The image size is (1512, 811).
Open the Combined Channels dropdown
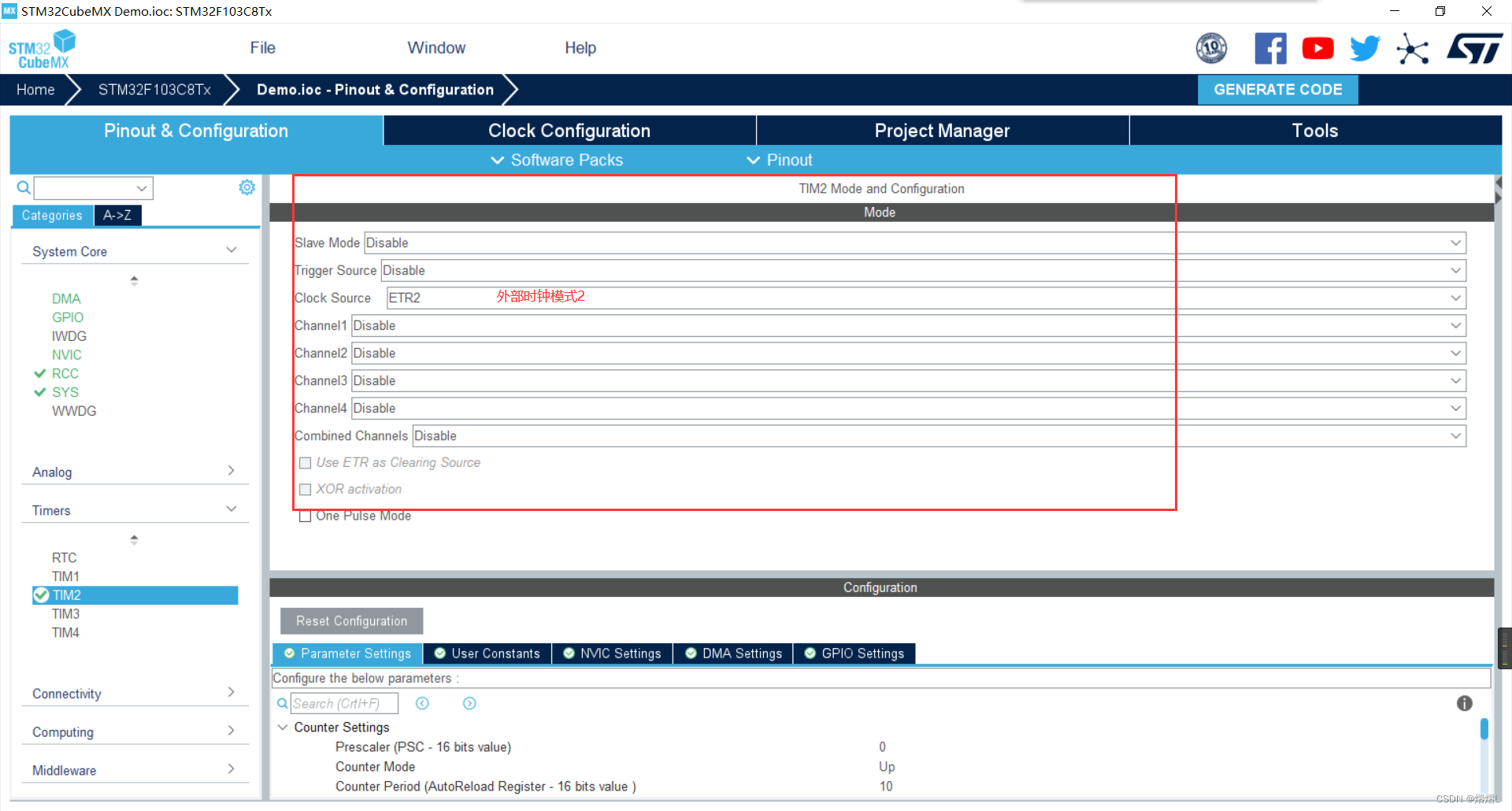tap(939, 435)
